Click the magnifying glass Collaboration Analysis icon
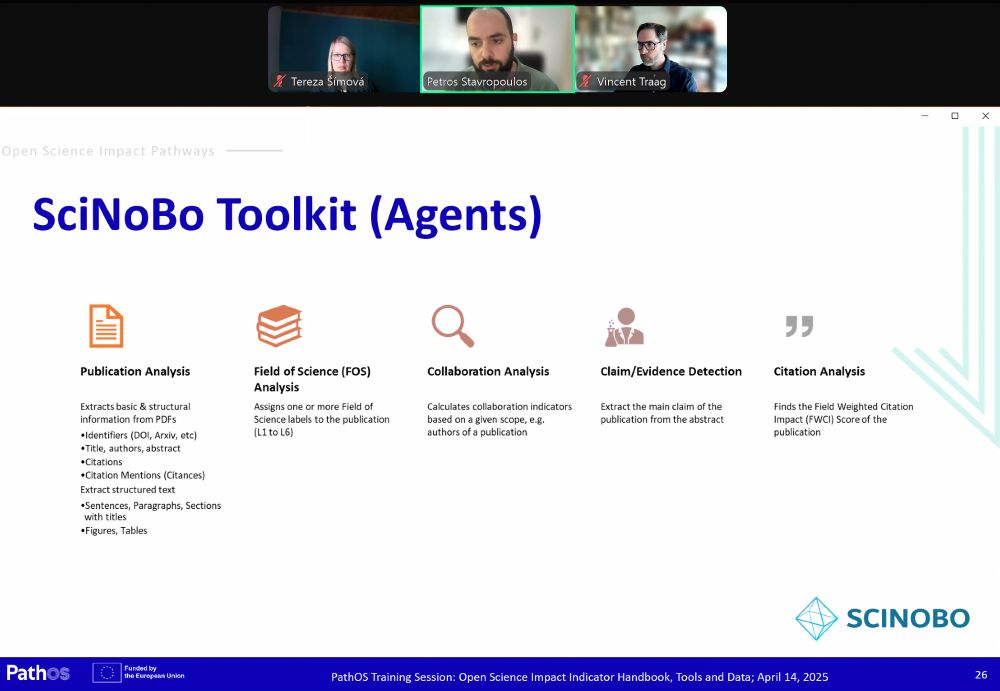Image resolution: width=1000 pixels, height=691 pixels. tap(452, 326)
